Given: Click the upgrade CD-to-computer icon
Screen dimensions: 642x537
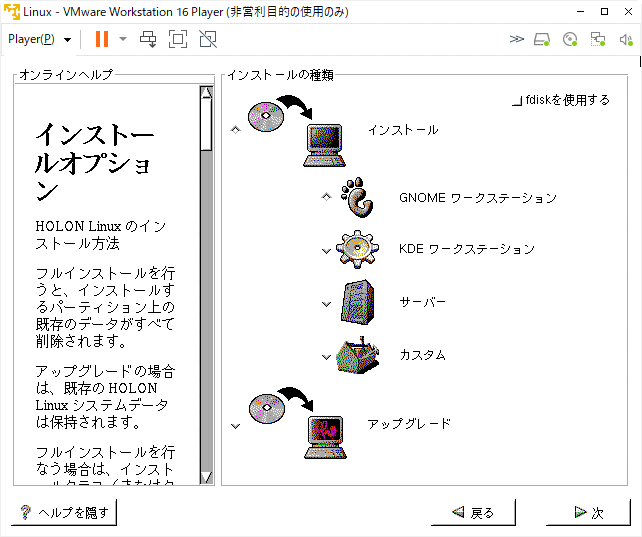Looking at the screenshot, I should point(298,423).
